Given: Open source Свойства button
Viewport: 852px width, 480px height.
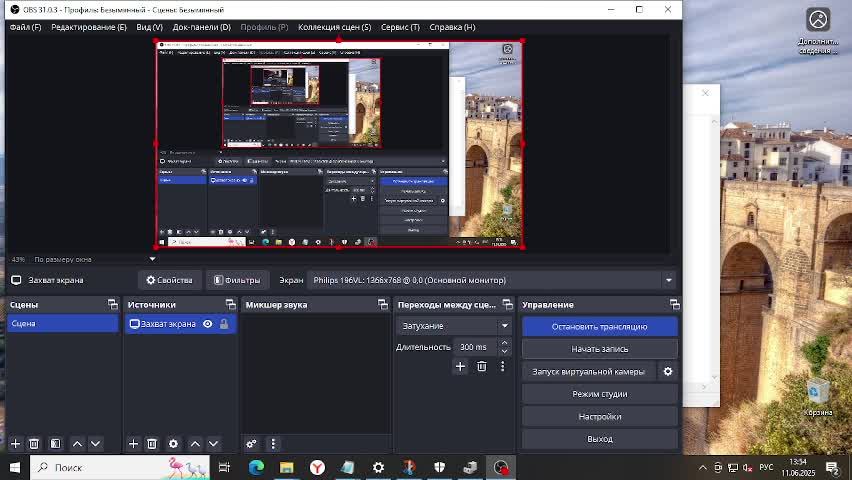Looking at the screenshot, I should point(170,280).
